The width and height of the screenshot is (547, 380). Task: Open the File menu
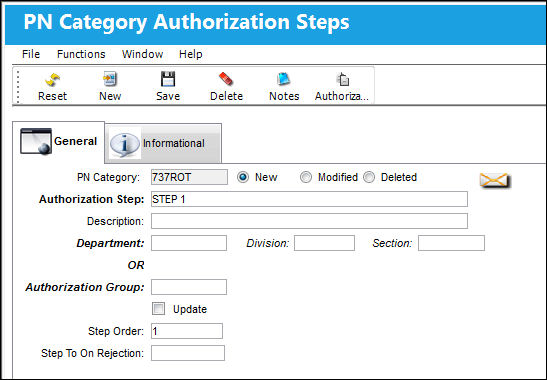(31, 54)
